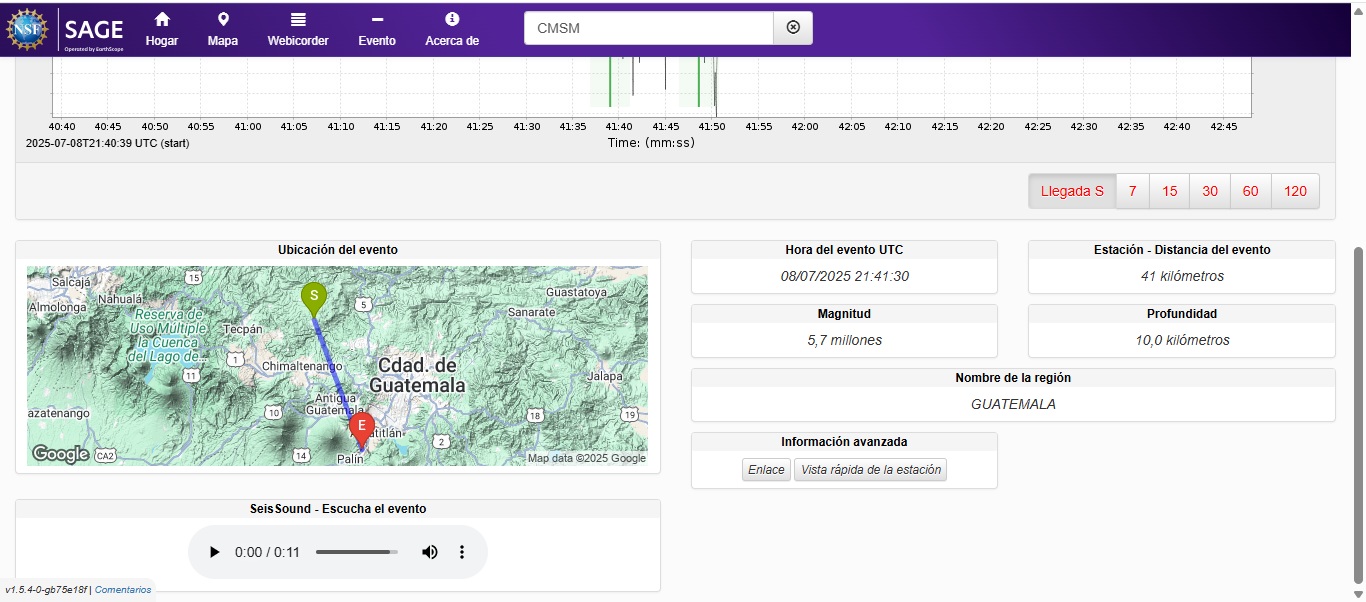Image resolution: width=1366 pixels, height=602 pixels.
Task: Click the Enlace button
Action: 766,469
